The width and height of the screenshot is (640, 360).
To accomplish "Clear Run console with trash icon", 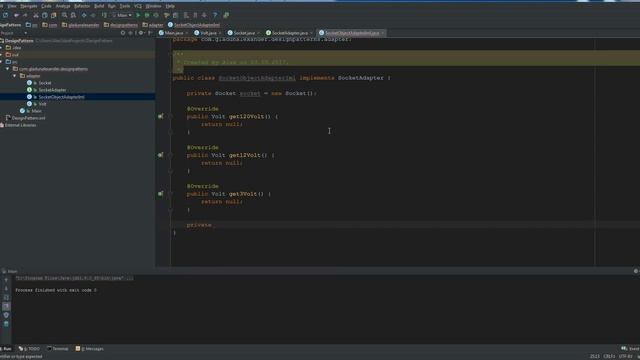I will click(x=6, y=324).
